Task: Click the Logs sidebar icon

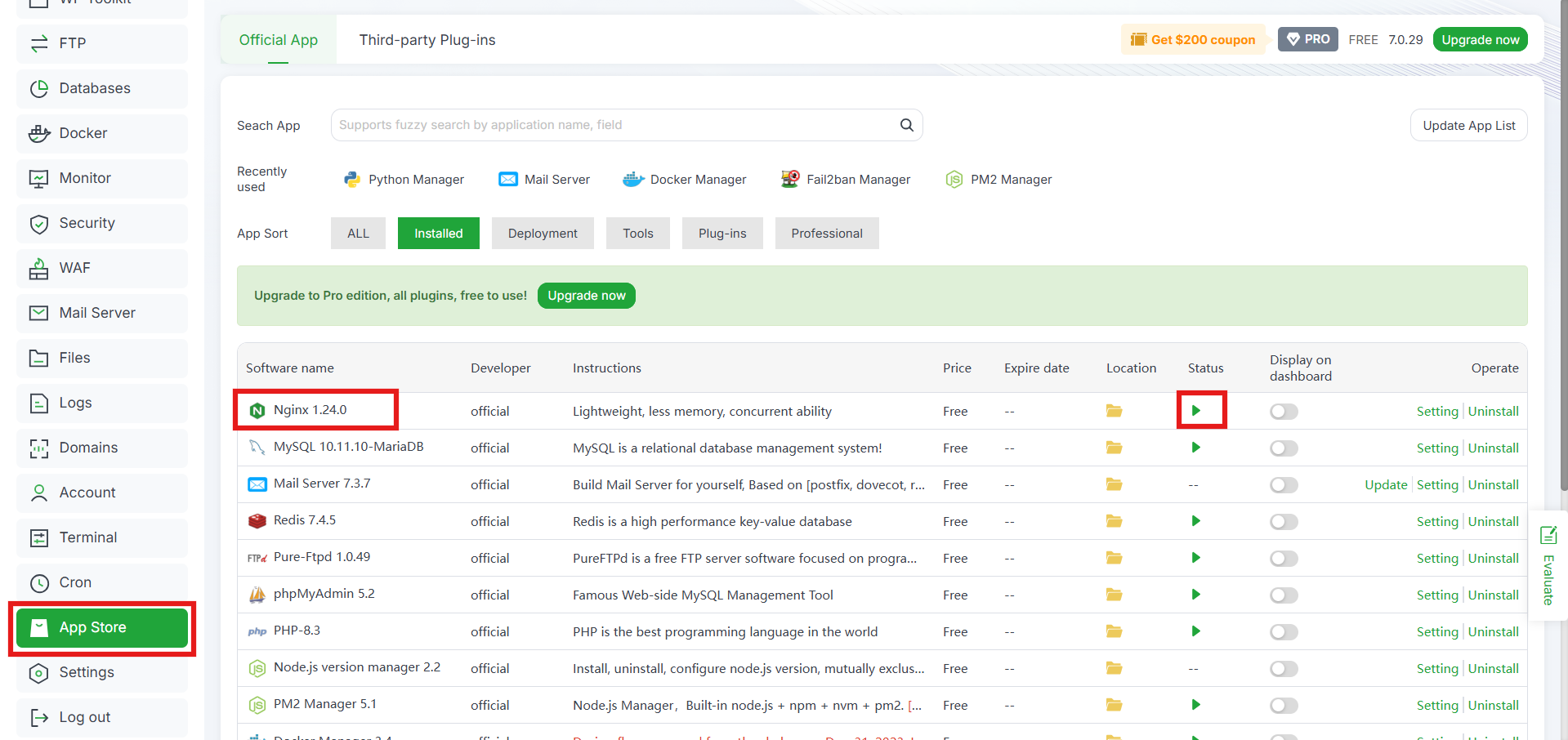Action: (38, 403)
